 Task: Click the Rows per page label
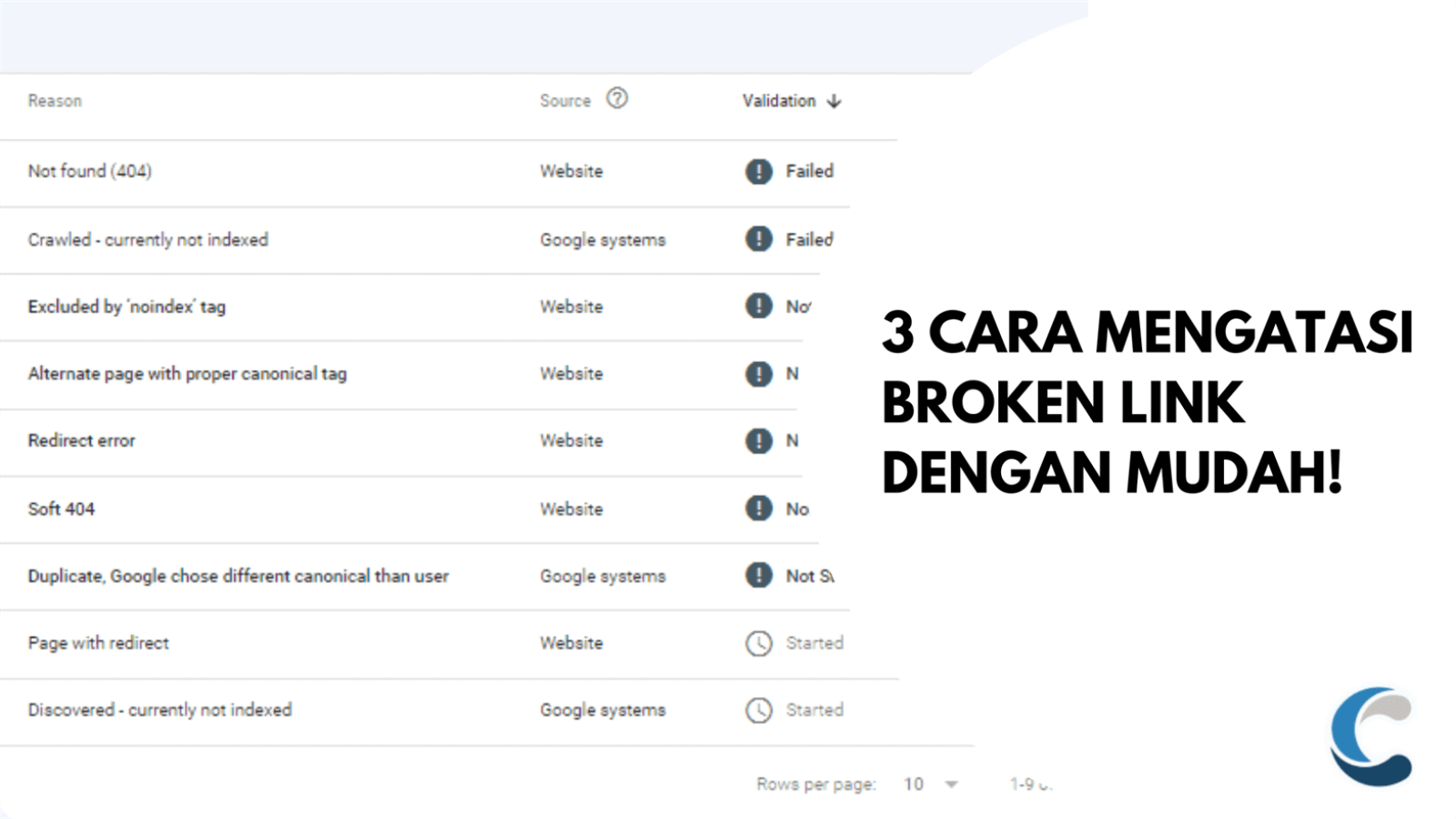coord(816,784)
